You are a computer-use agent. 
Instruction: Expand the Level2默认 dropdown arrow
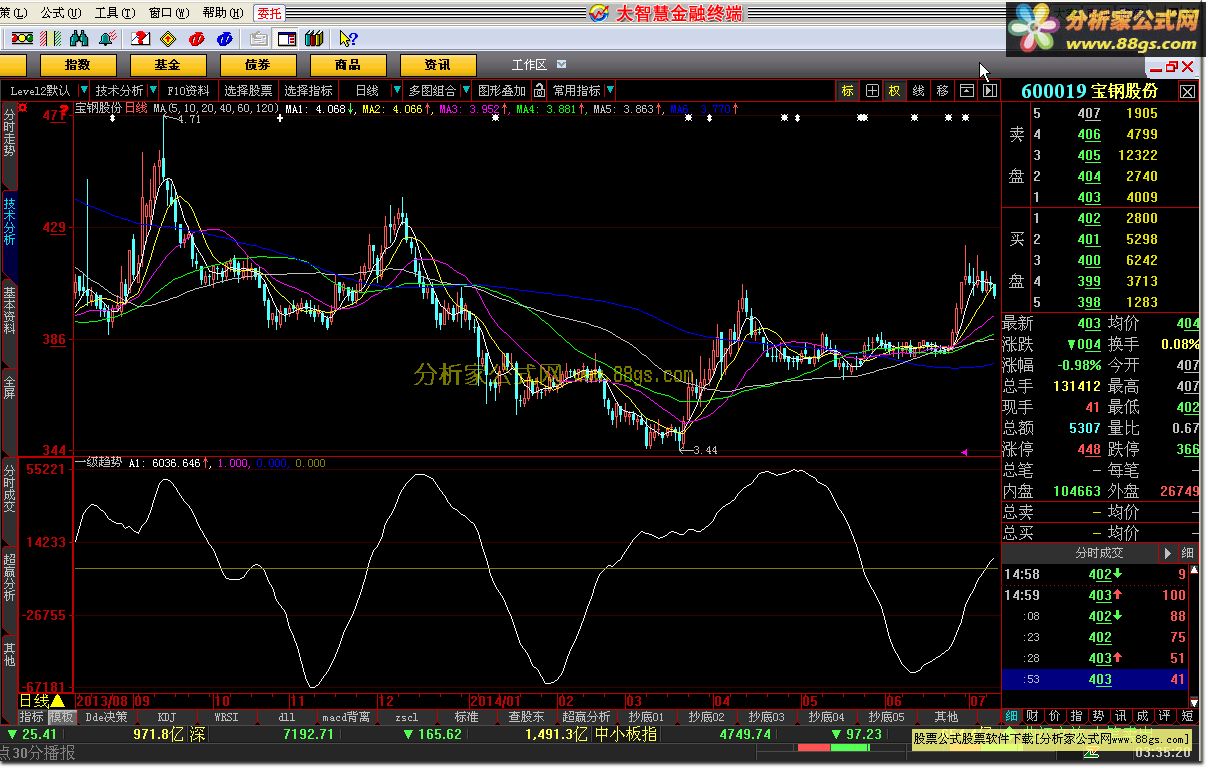pos(84,90)
